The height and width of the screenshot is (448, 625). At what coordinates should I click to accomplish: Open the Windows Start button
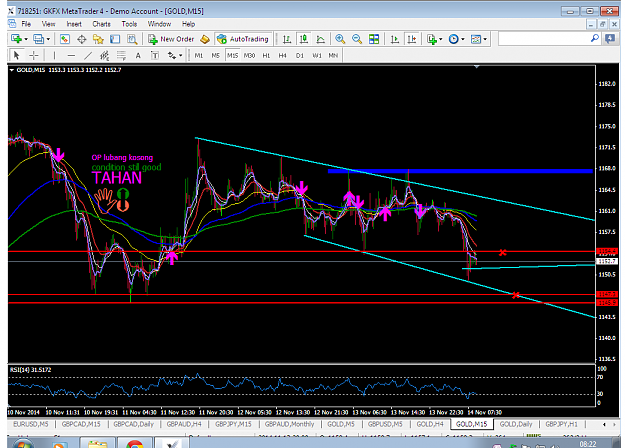click(21, 444)
